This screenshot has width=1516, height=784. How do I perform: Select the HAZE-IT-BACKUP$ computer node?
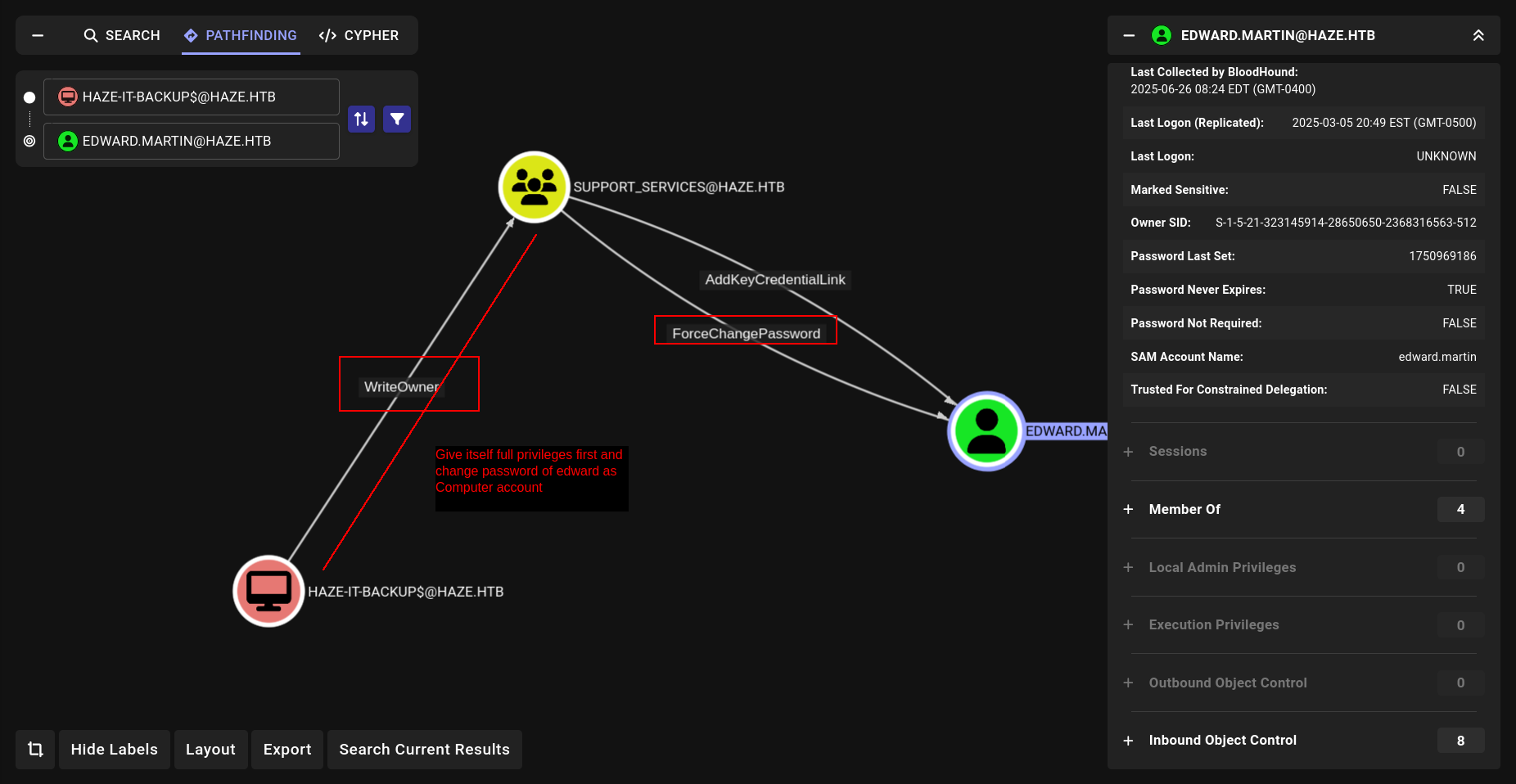pyautogui.click(x=268, y=591)
